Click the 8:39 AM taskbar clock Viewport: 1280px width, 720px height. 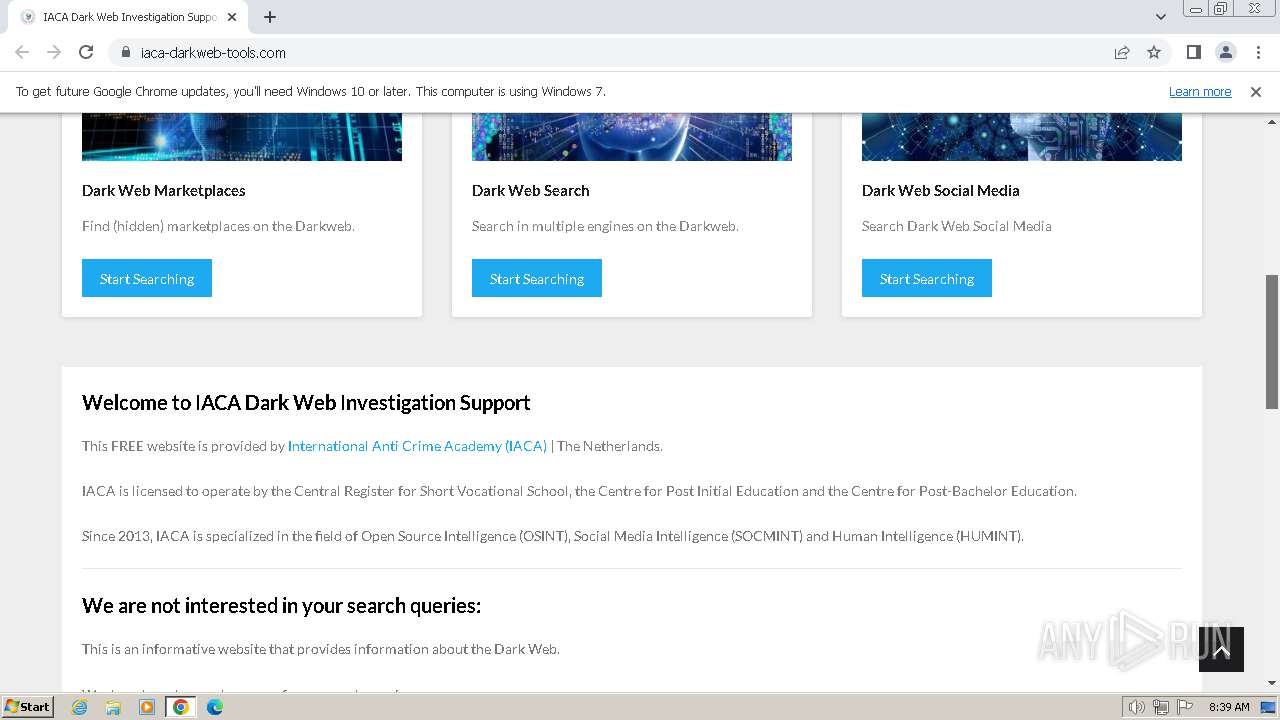point(1229,707)
